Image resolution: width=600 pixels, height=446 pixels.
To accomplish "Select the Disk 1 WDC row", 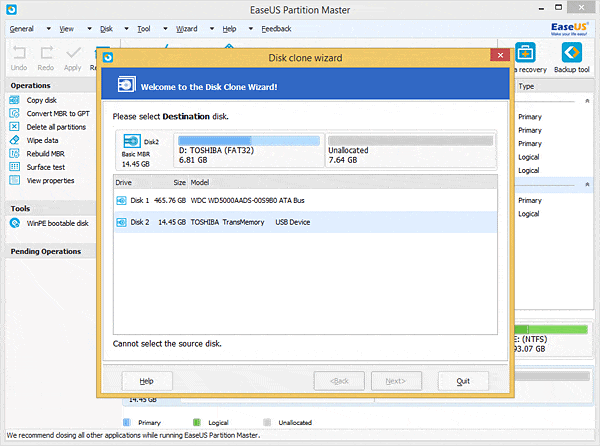I will (305, 200).
